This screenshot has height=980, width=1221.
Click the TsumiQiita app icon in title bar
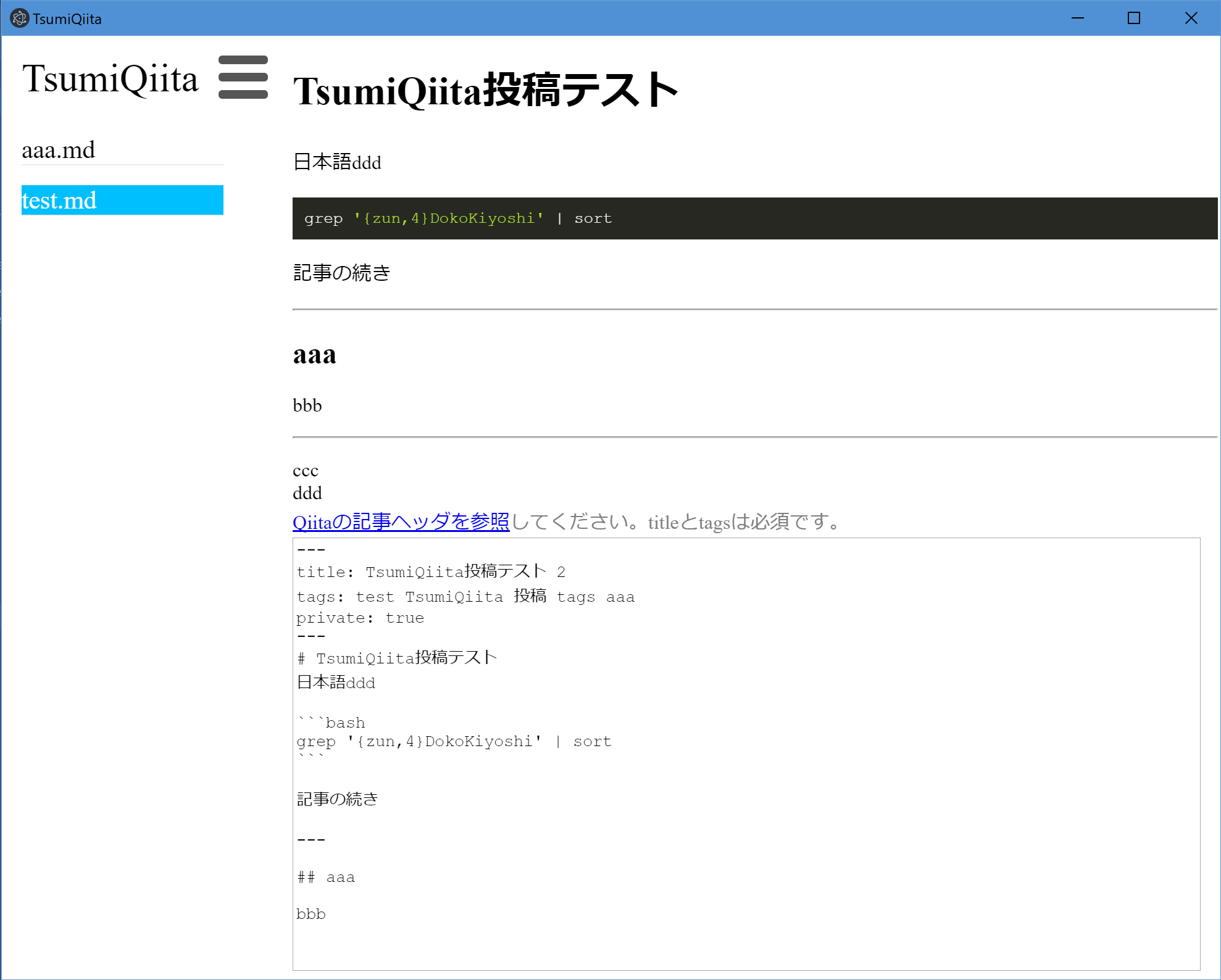pyautogui.click(x=19, y=19)
